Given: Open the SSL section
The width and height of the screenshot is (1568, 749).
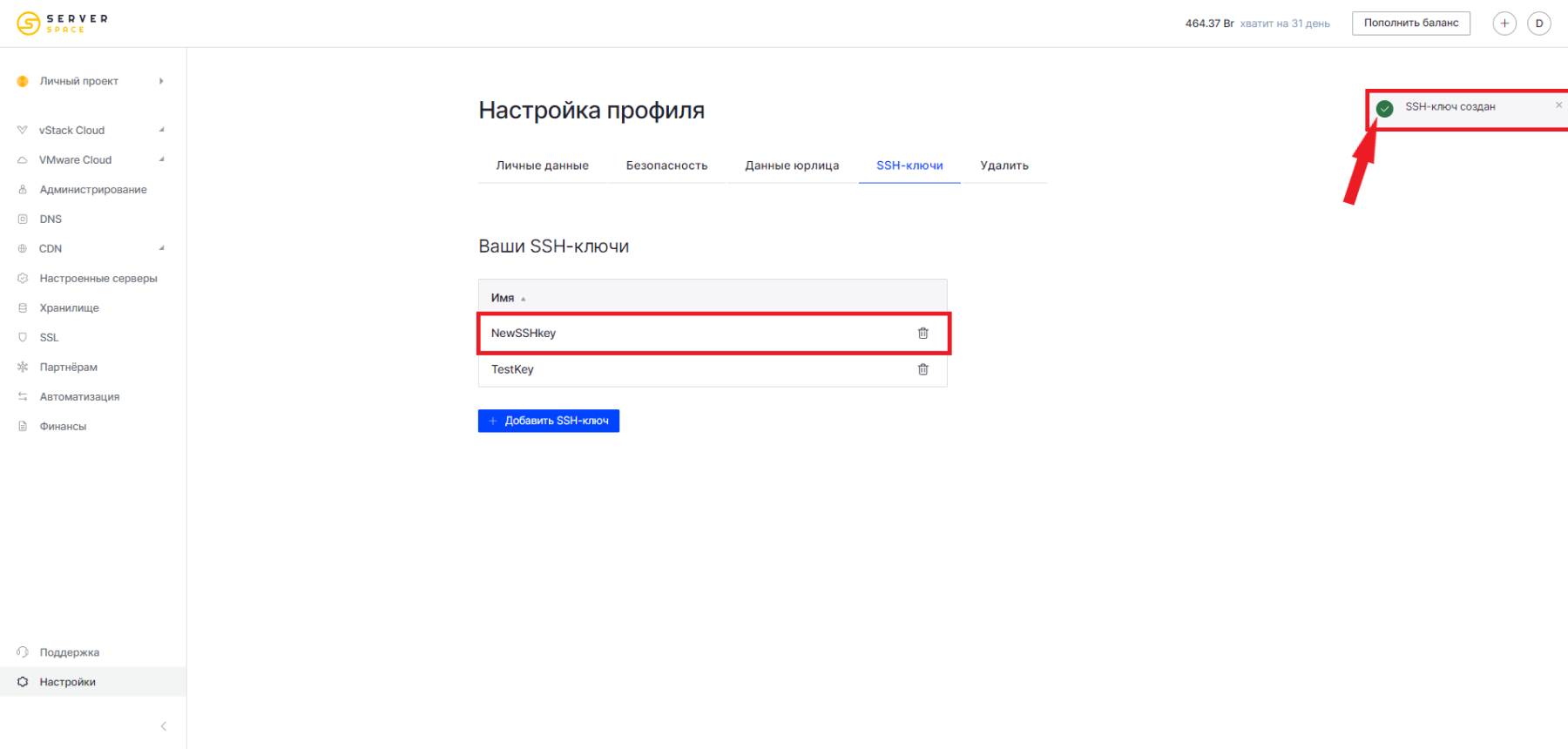Looking at the screenshot, I should 49,337.
